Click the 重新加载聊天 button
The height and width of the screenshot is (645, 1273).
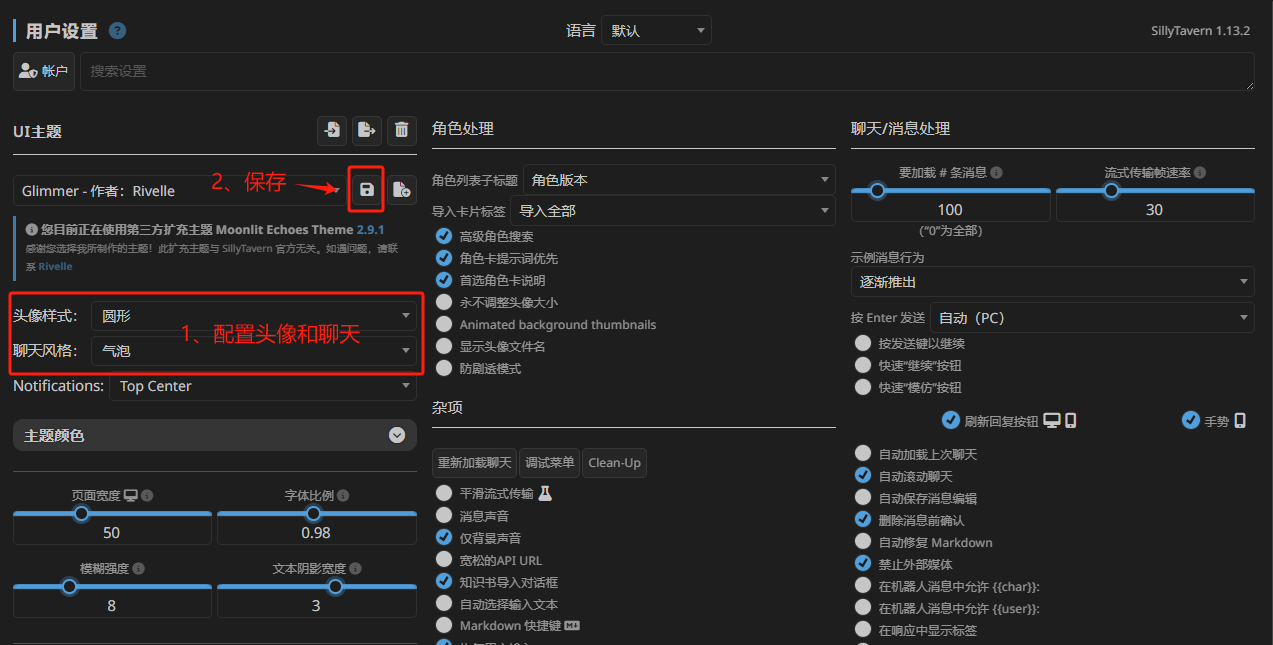point(474,462)
